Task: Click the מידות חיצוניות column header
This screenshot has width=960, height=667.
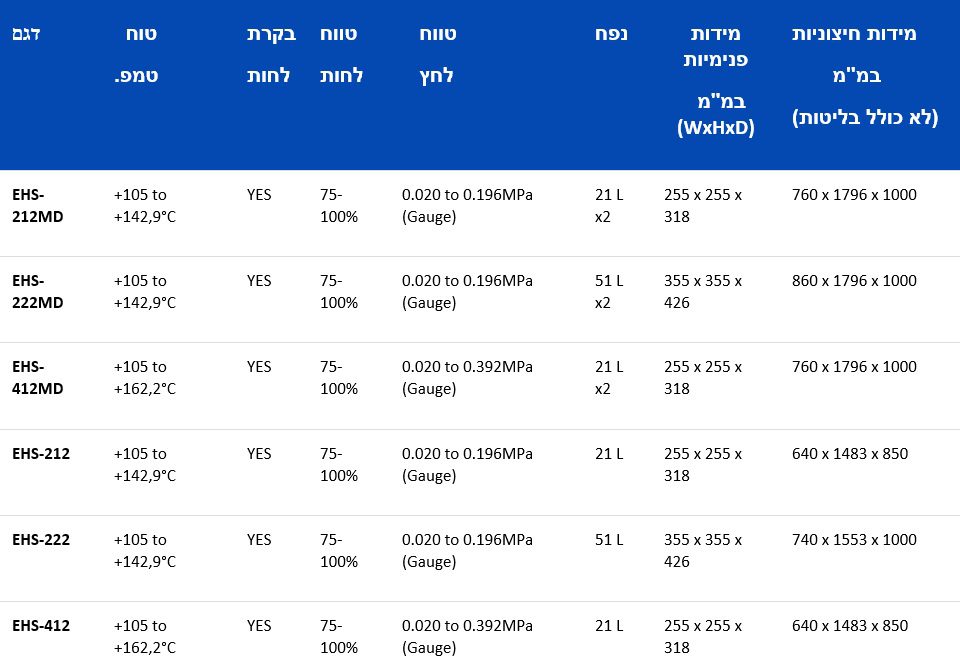Action: (866, 75)
